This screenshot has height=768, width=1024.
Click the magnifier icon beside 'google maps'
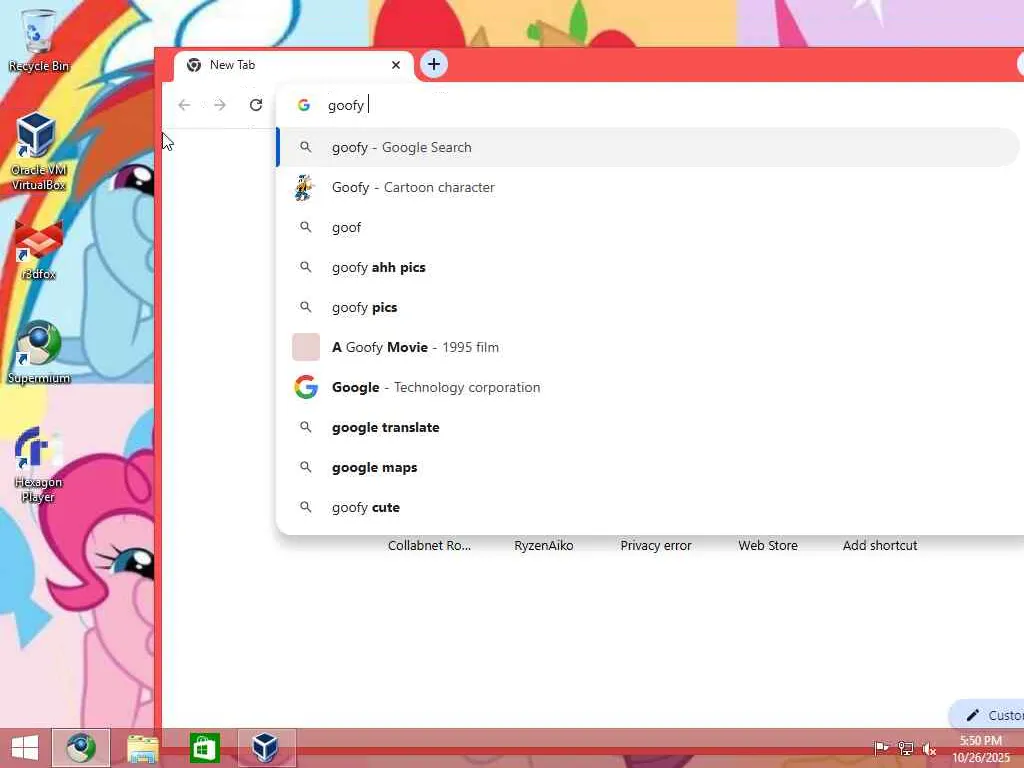coord(306,467)
